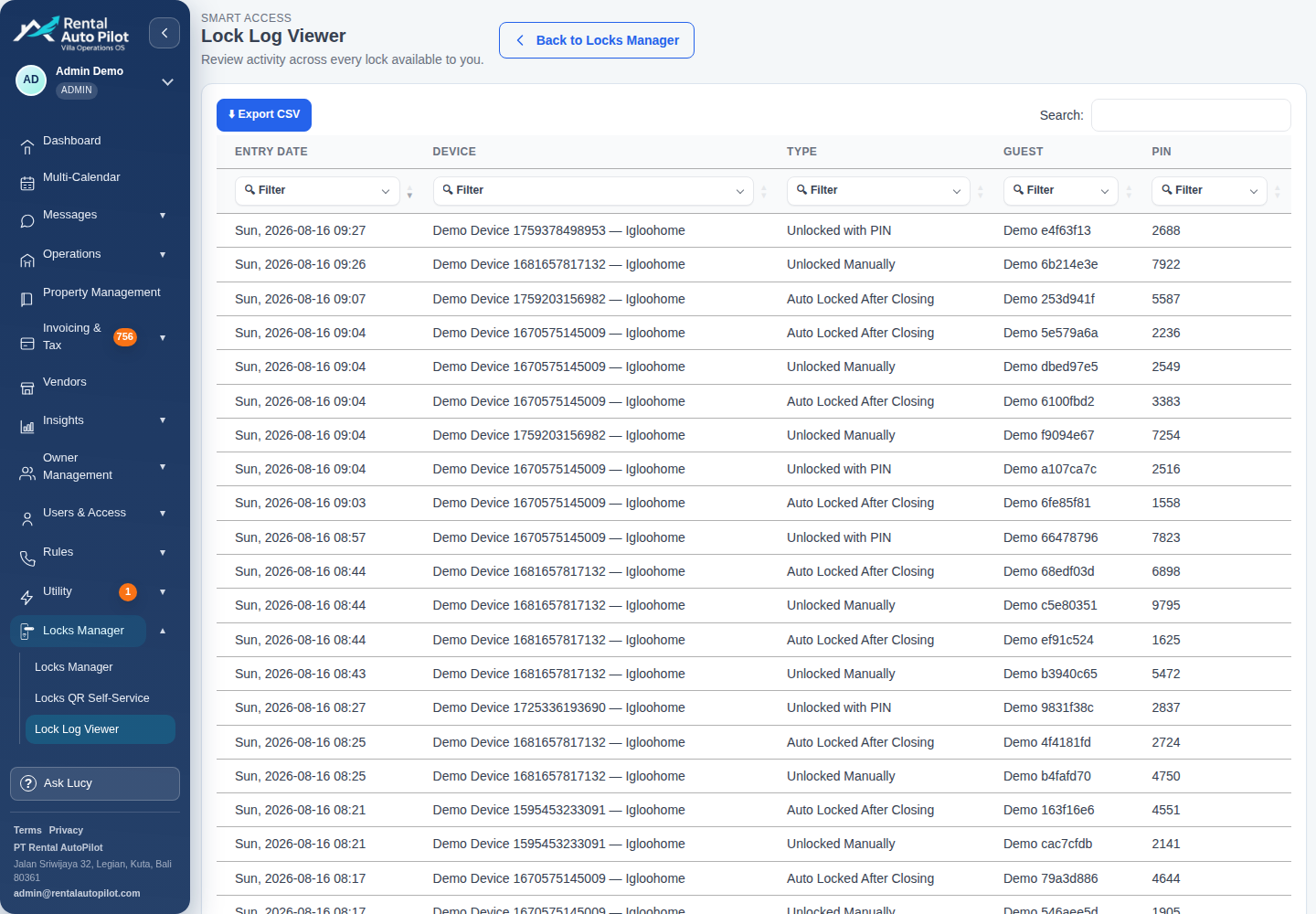Open Locks QR Self-Service submenu item
The width and height of the screenshot is (1316, 914).
pos(92,698)
